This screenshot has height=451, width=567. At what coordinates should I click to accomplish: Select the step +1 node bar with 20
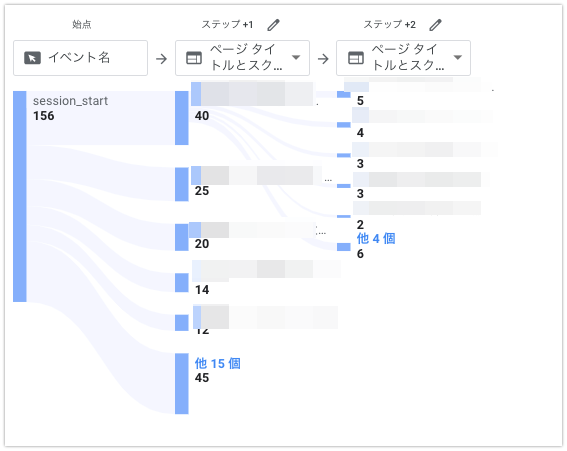182,237
